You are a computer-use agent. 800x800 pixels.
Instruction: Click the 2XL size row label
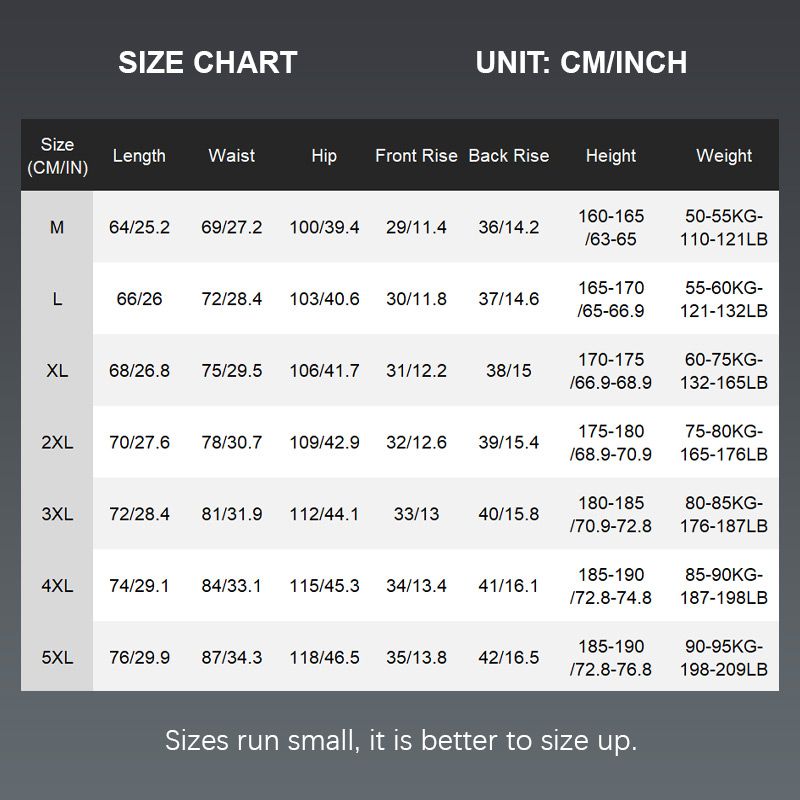[x=57, y=443]
